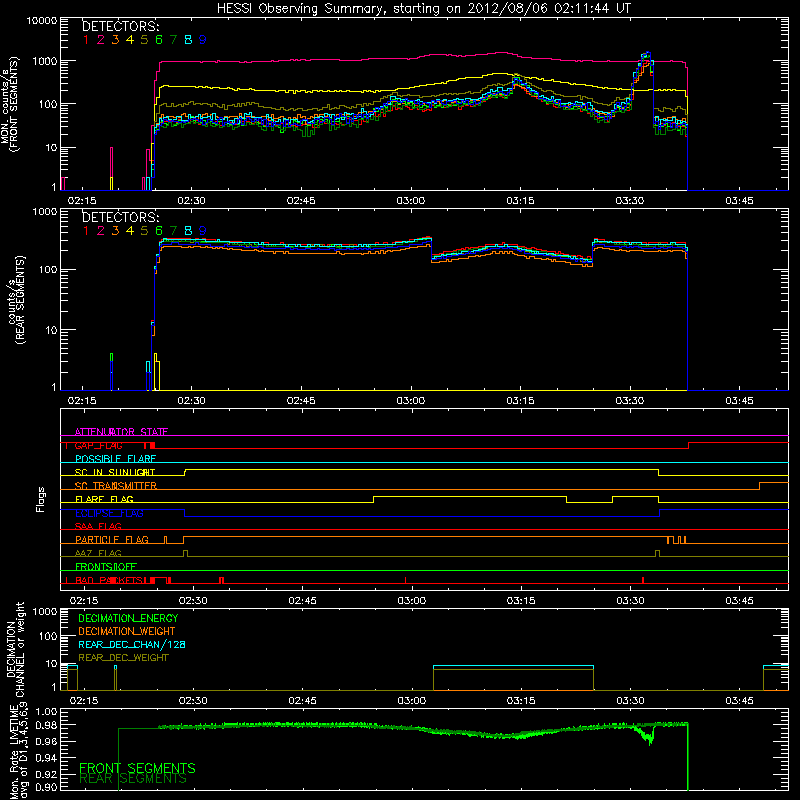Click 02:45 time tick under rear segments plot
This screenshot has height=800, width=800.
pyautogui.click(x=301, y=401)
